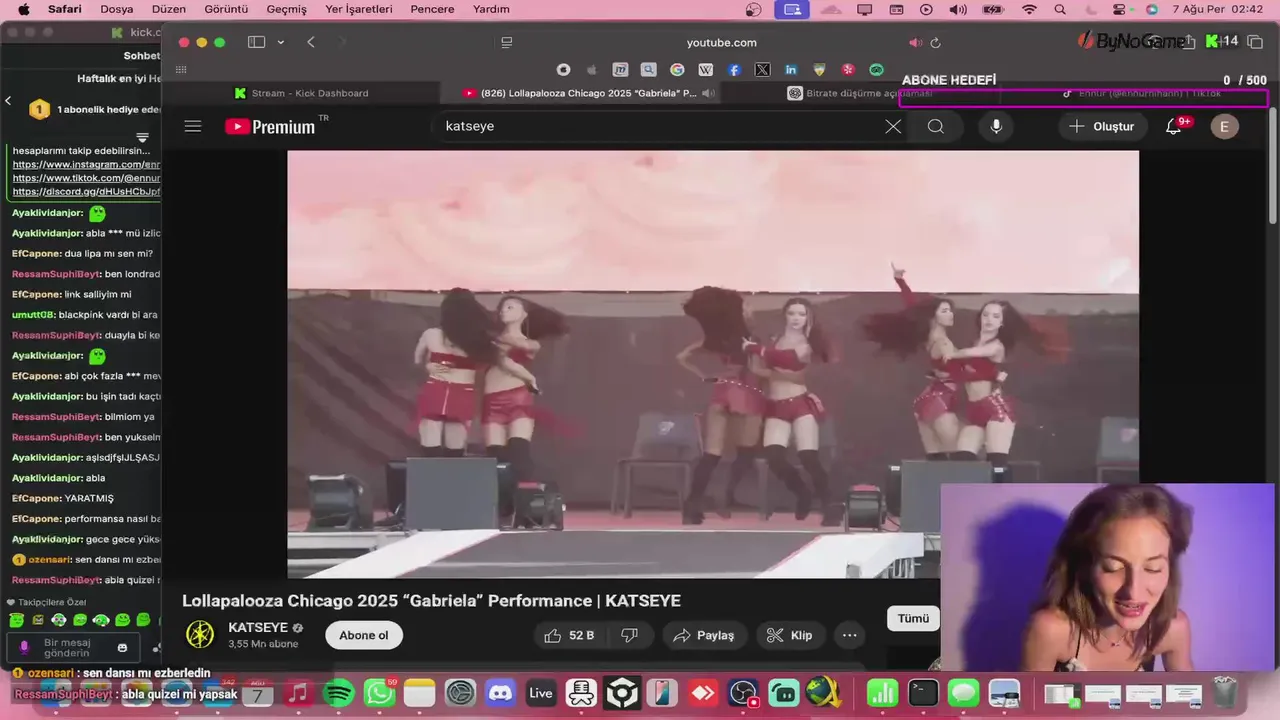Open the YouTube hamburger guide menu
The image size is (1280, 720).
click(193, 126)
